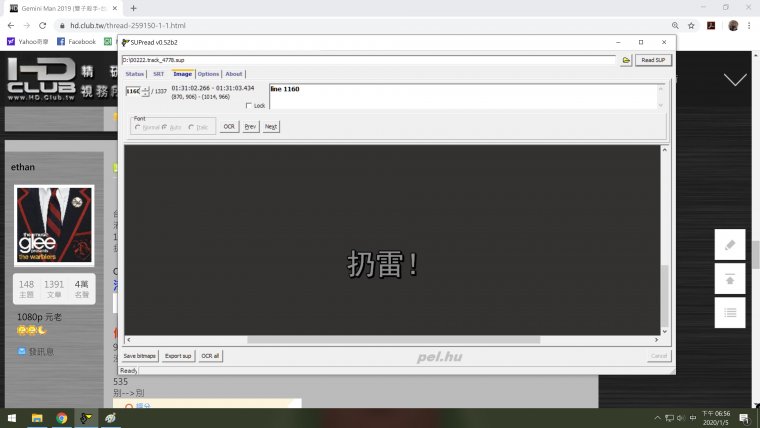Open the Facebook bookmark
The height and width of the screenshot is (428, 760).
(77, 42)
